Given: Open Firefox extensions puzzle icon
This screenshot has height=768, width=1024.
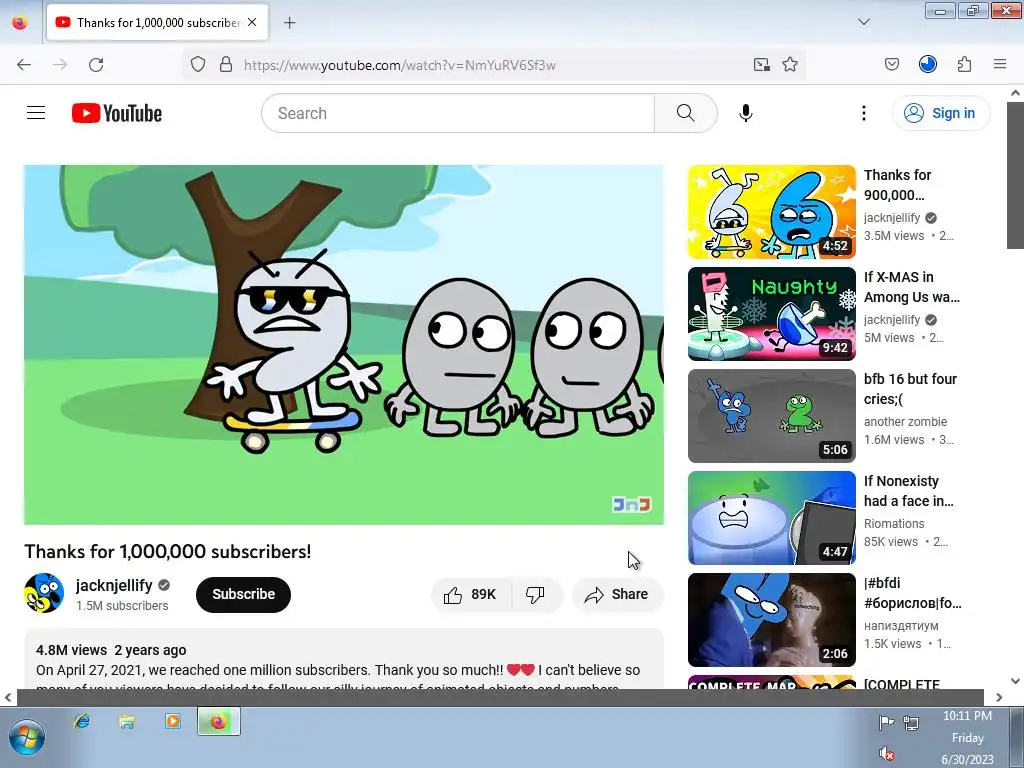Looking at the screenshot, I should pos(964,65).
